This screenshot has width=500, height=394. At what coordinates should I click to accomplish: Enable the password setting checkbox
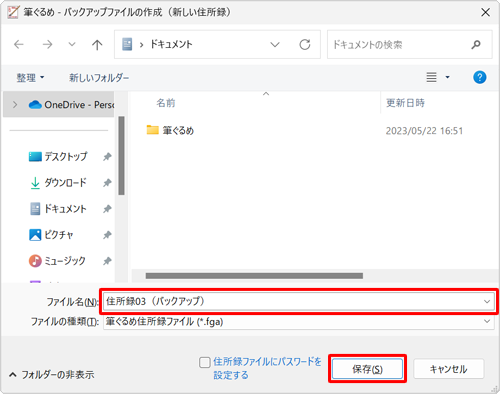click(x=204, y=362)
